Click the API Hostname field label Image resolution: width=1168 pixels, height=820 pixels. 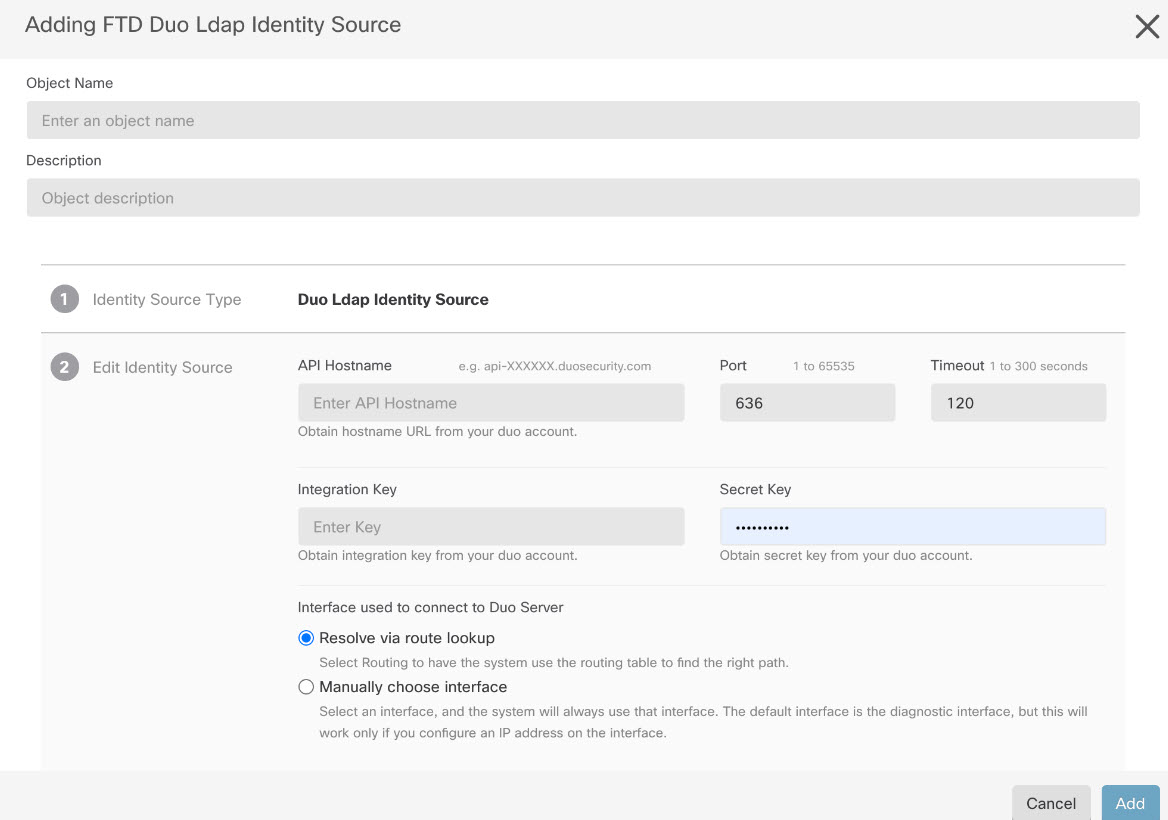click(345, 365)
